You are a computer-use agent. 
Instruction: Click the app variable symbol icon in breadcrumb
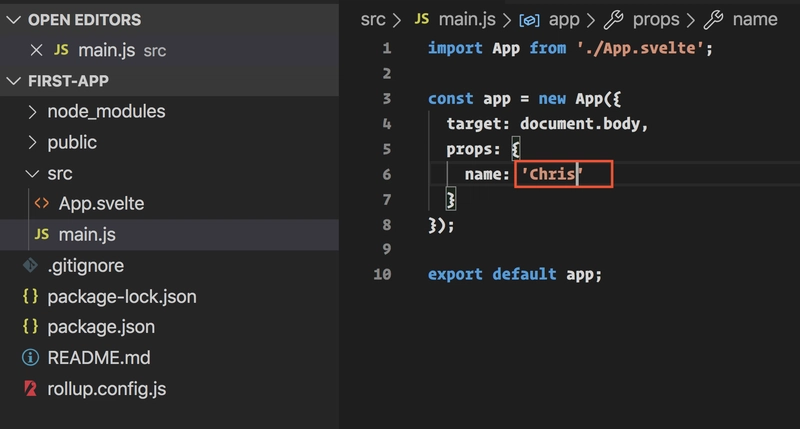tap(529, 20)
